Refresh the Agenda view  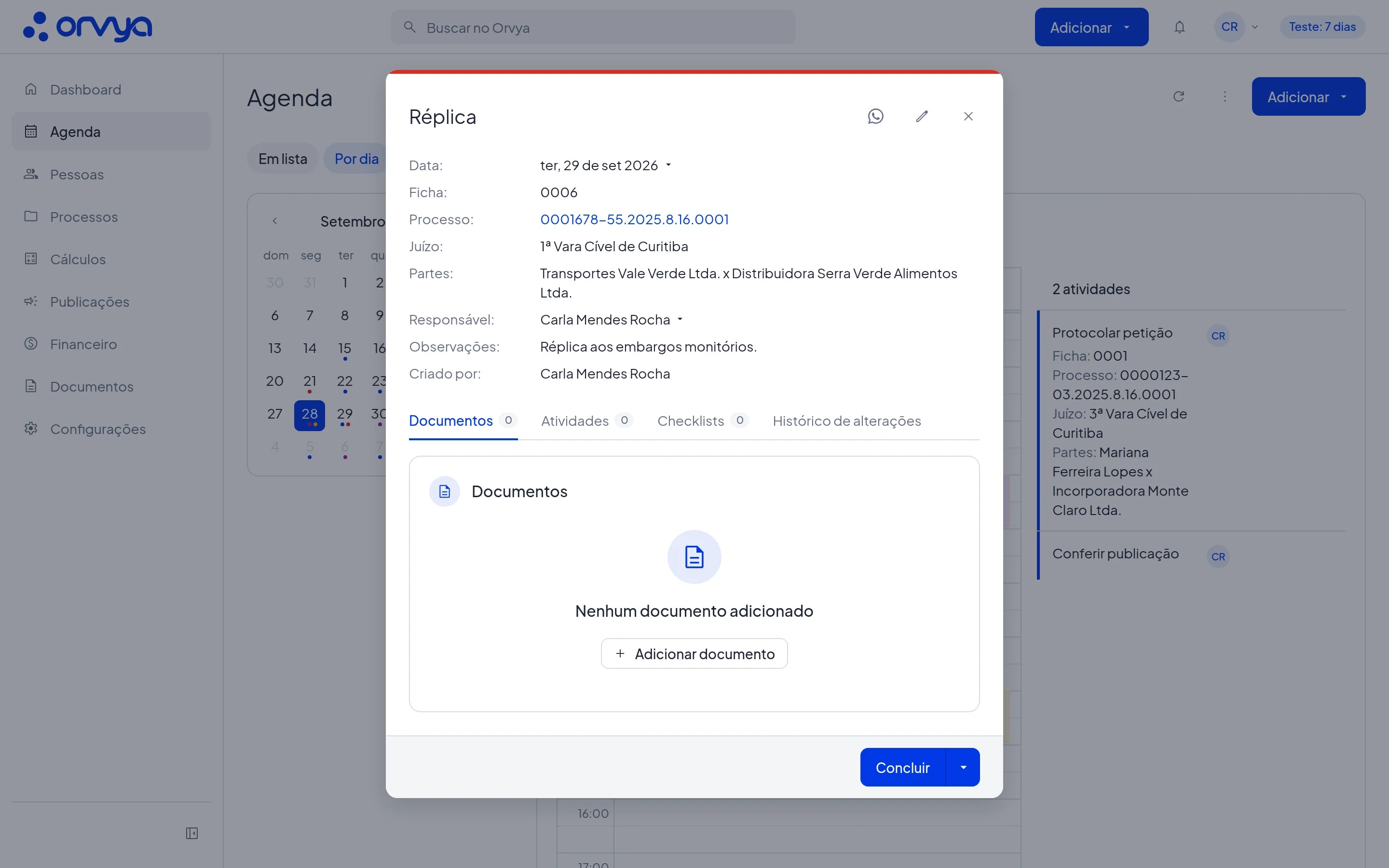1179,96
